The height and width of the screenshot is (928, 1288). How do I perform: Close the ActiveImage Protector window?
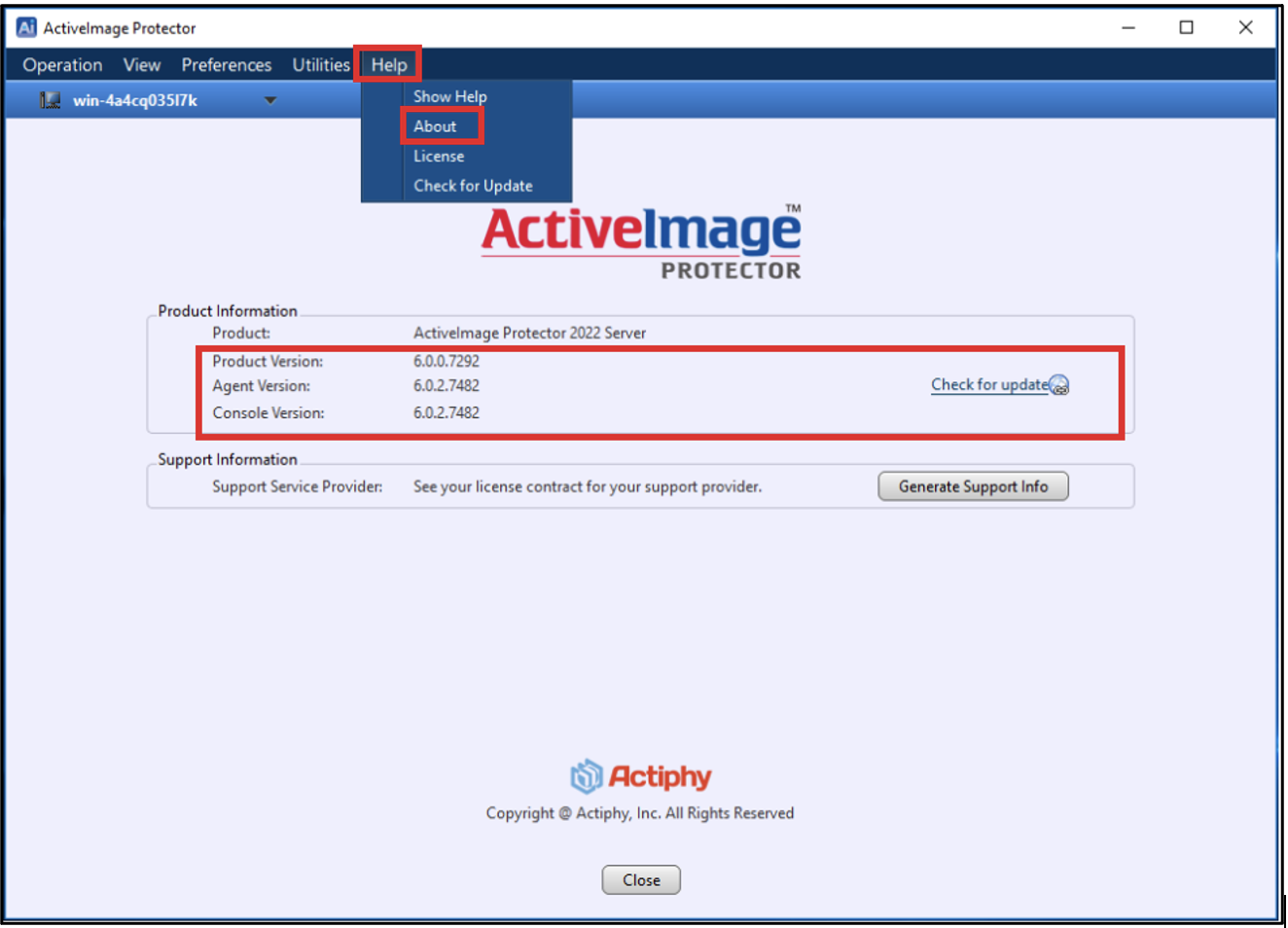pyautogui.click(x=1245, y=27)
